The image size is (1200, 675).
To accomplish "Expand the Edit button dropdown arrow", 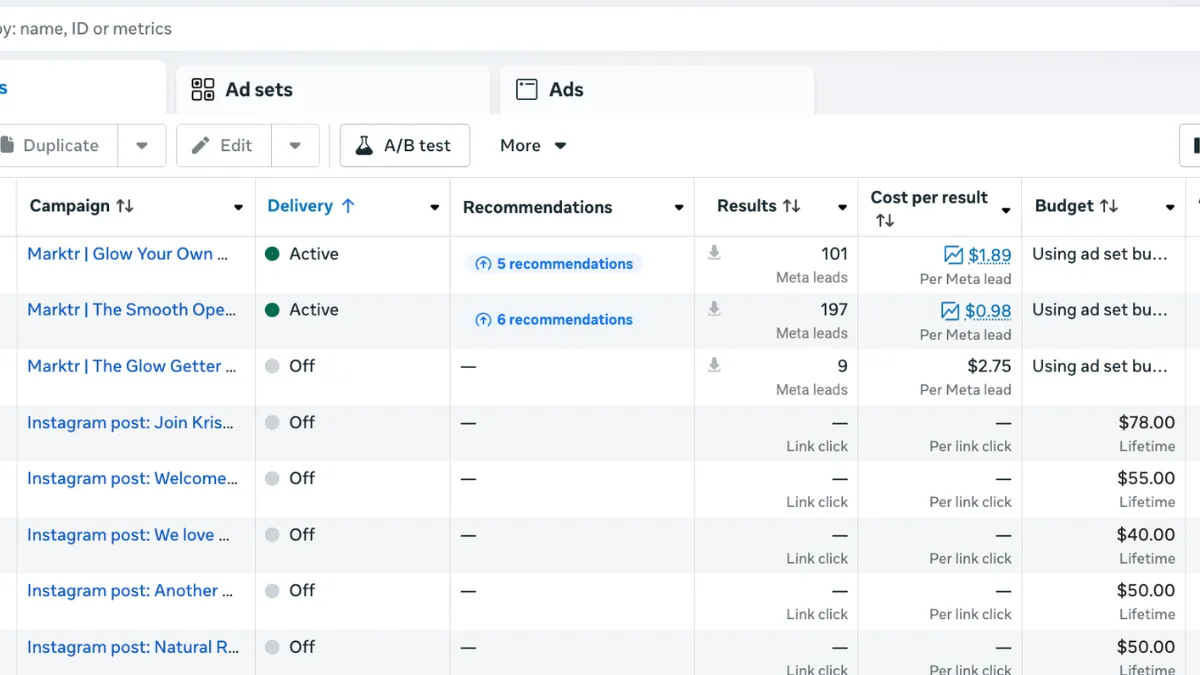I will (295, 146).
